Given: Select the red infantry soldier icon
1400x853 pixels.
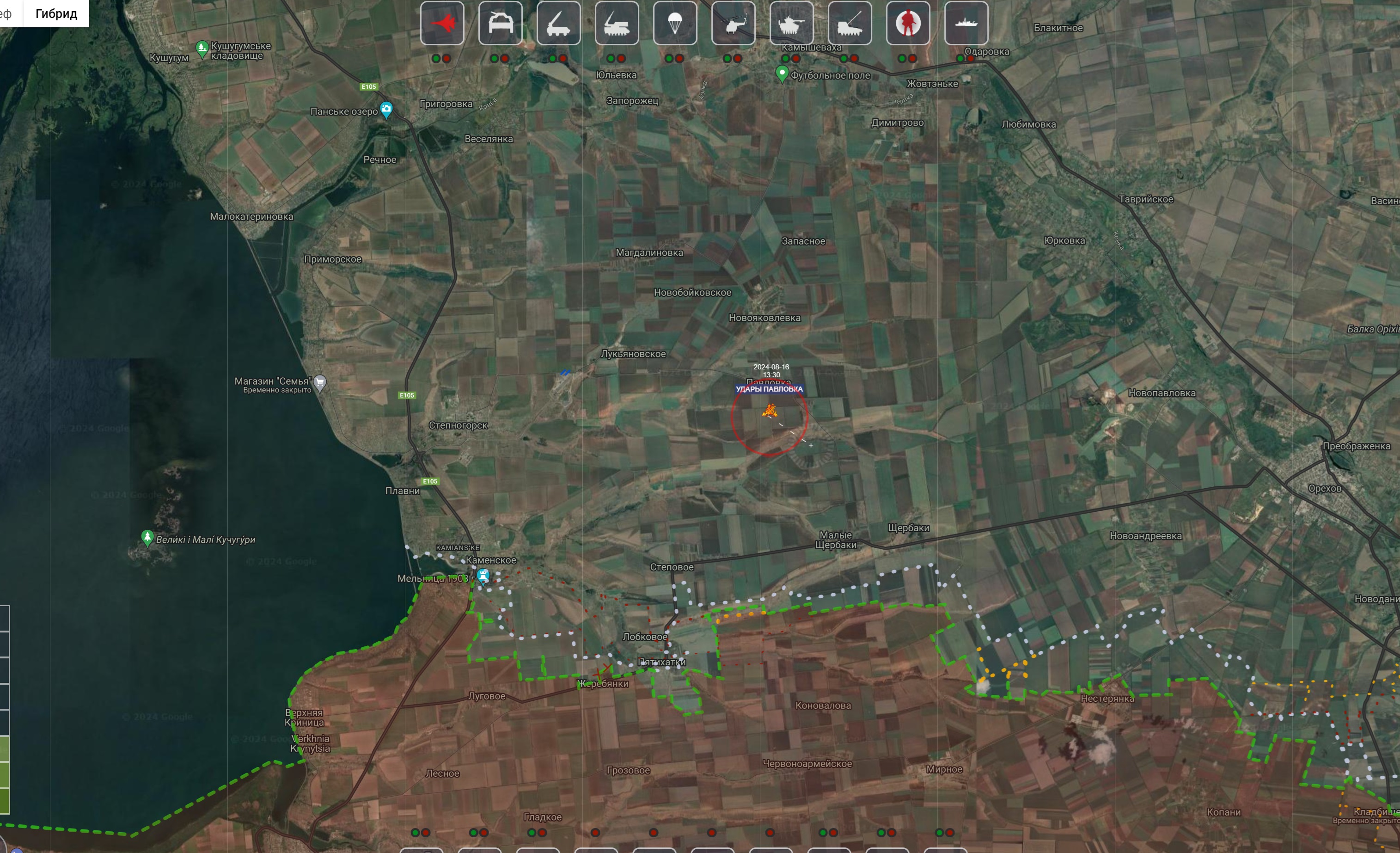Looking at the screenshot, I should tap(908, 23).
